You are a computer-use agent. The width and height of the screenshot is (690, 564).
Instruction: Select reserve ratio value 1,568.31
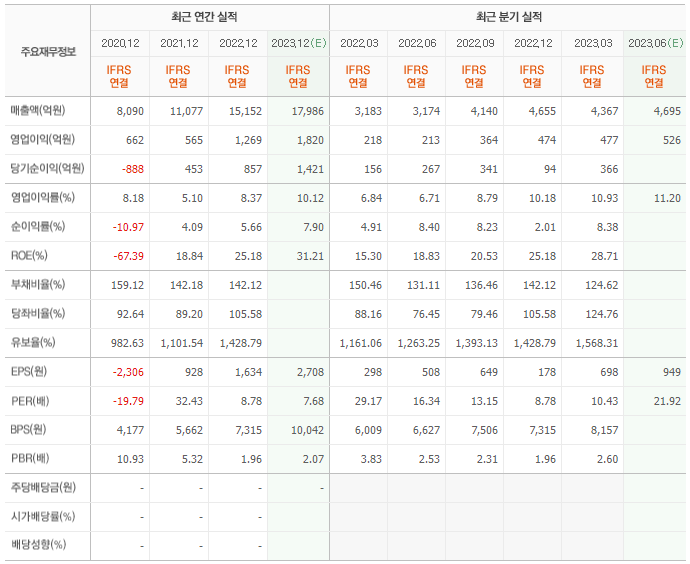coord(597,344)
